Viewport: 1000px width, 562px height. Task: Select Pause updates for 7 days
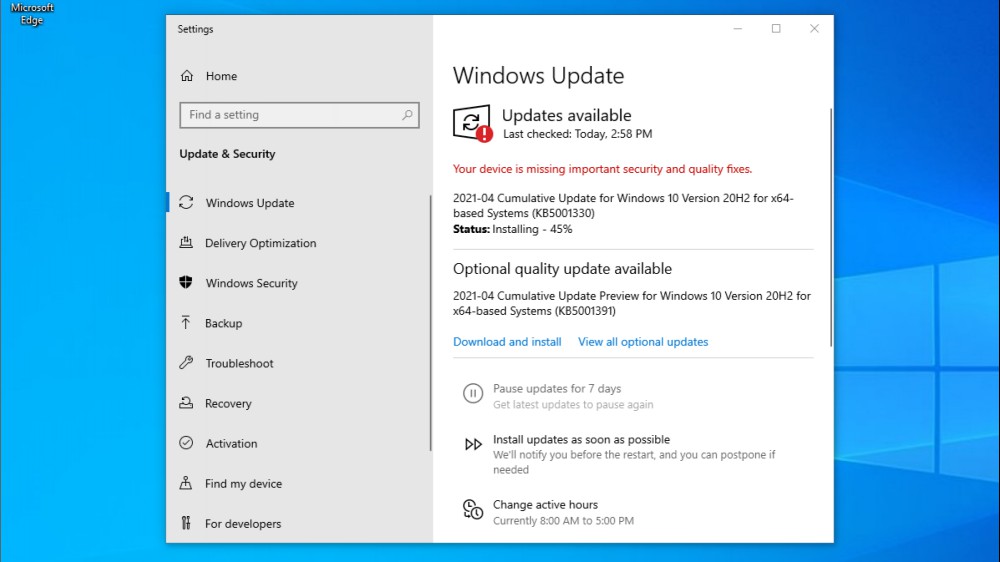pyautogui.click(x=557, y=388)
